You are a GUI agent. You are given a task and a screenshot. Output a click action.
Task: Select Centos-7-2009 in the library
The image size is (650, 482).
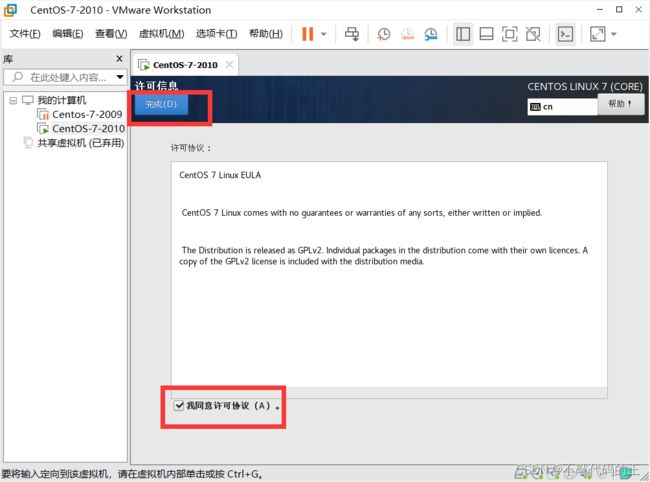pos(87,114)
